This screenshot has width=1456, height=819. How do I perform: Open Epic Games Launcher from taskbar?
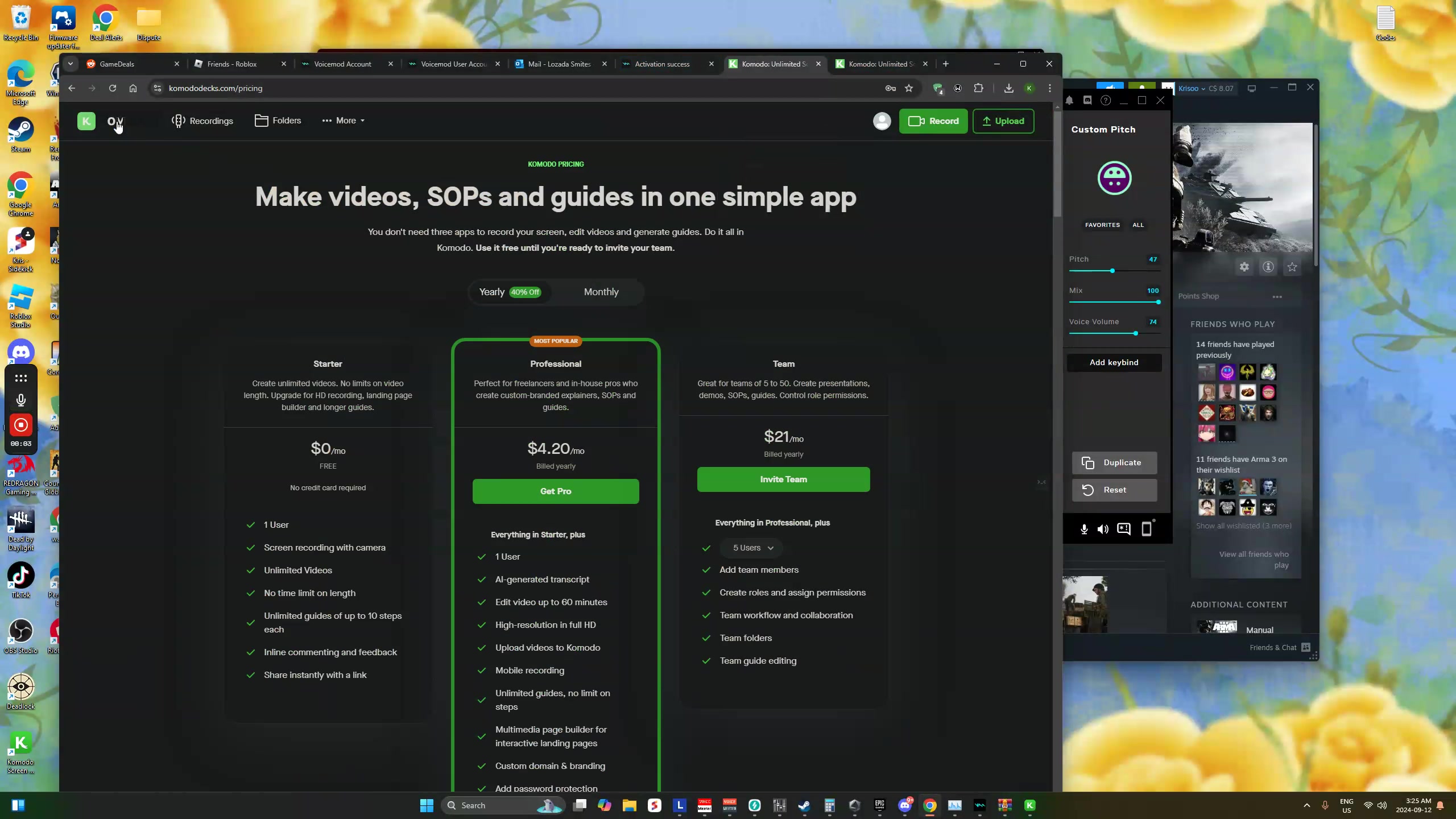(879, 805)
